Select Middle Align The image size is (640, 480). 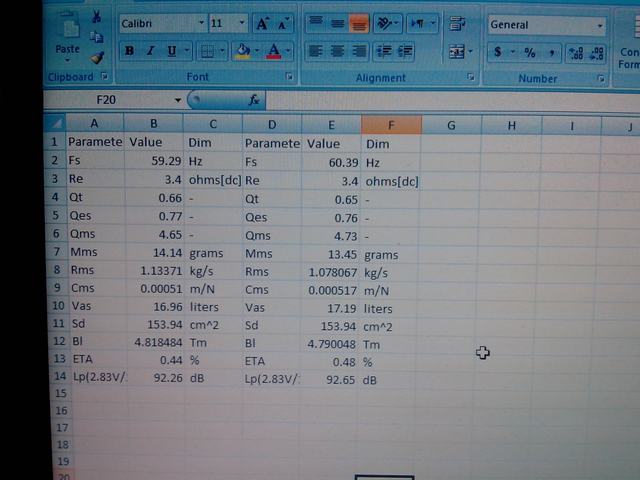(x=337, y=24)
